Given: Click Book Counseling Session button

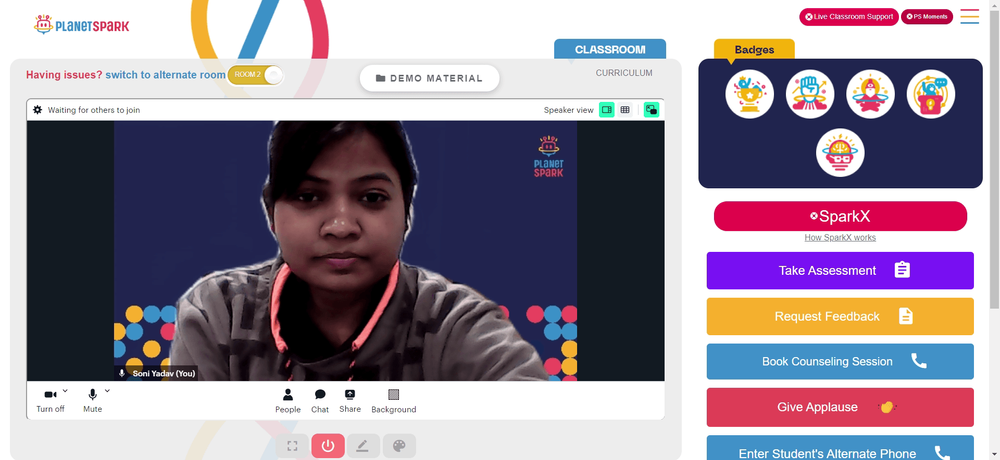Looking at the screenshot, I should click(840, 362).
